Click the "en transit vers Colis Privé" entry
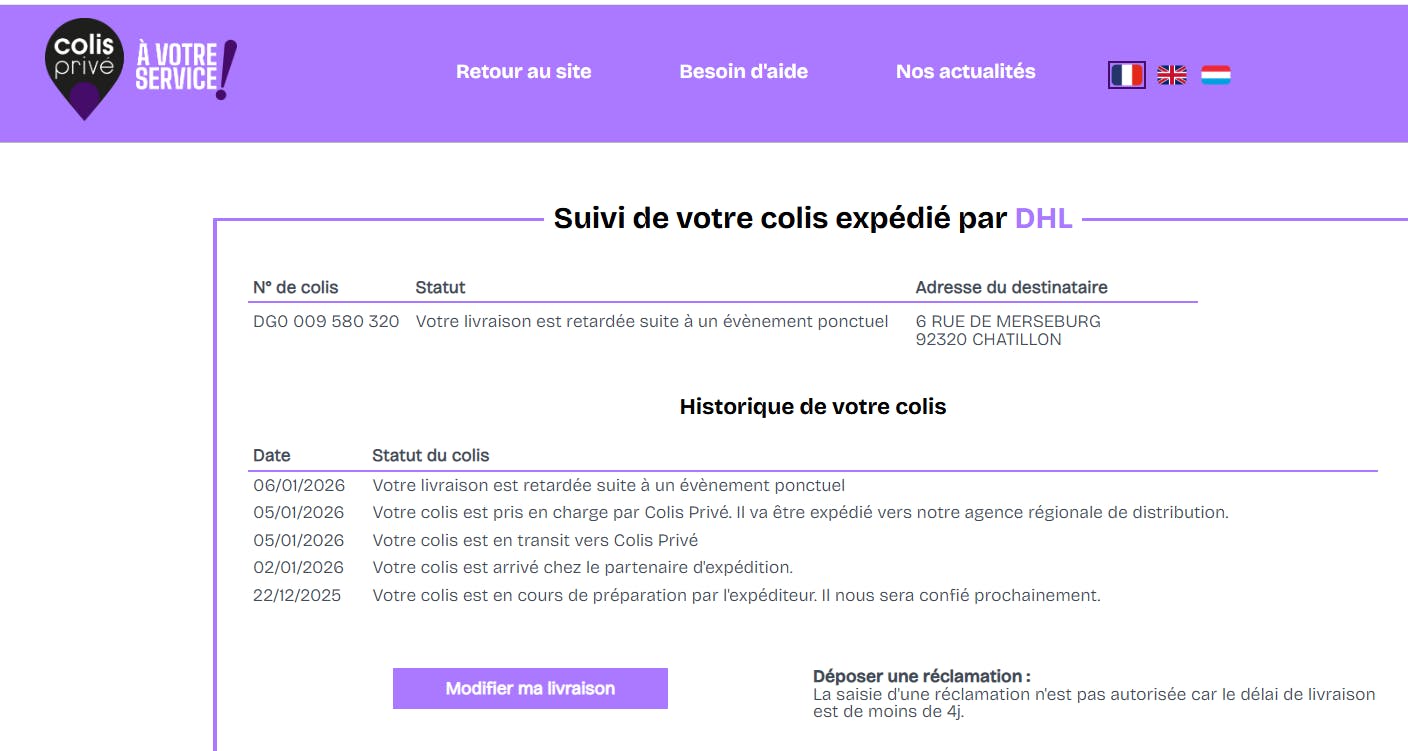 pyautogui.click(x=535, y=540)
